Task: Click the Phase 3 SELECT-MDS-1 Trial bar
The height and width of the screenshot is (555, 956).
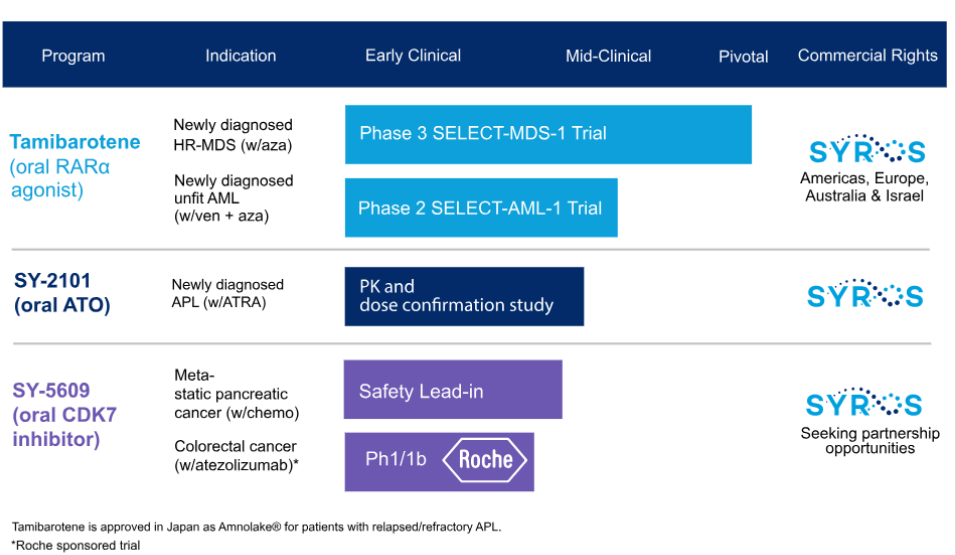Action: (548, 134)
